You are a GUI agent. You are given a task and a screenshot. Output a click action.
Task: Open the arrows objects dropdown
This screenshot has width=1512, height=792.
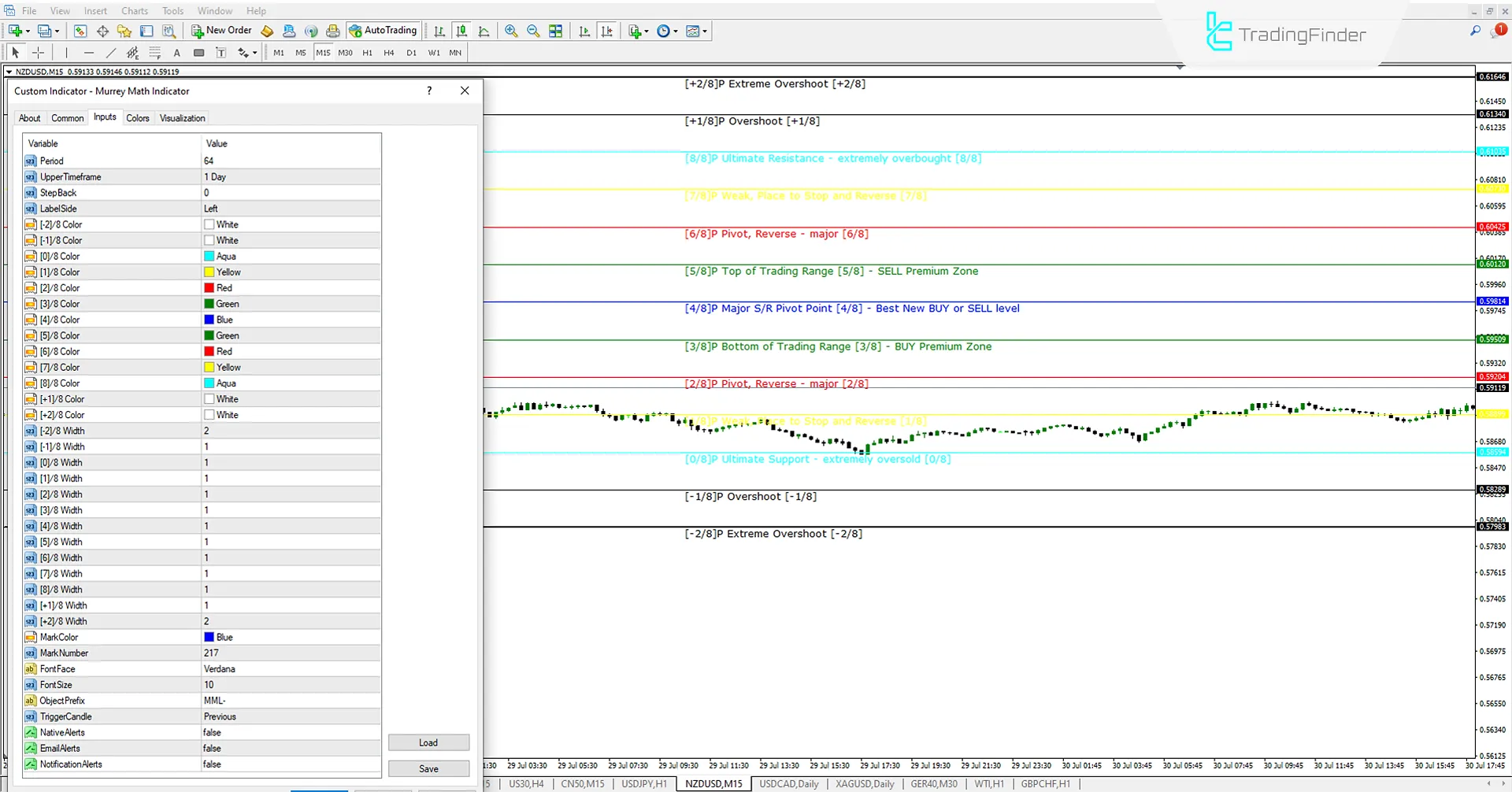click(x=246, y=53)
